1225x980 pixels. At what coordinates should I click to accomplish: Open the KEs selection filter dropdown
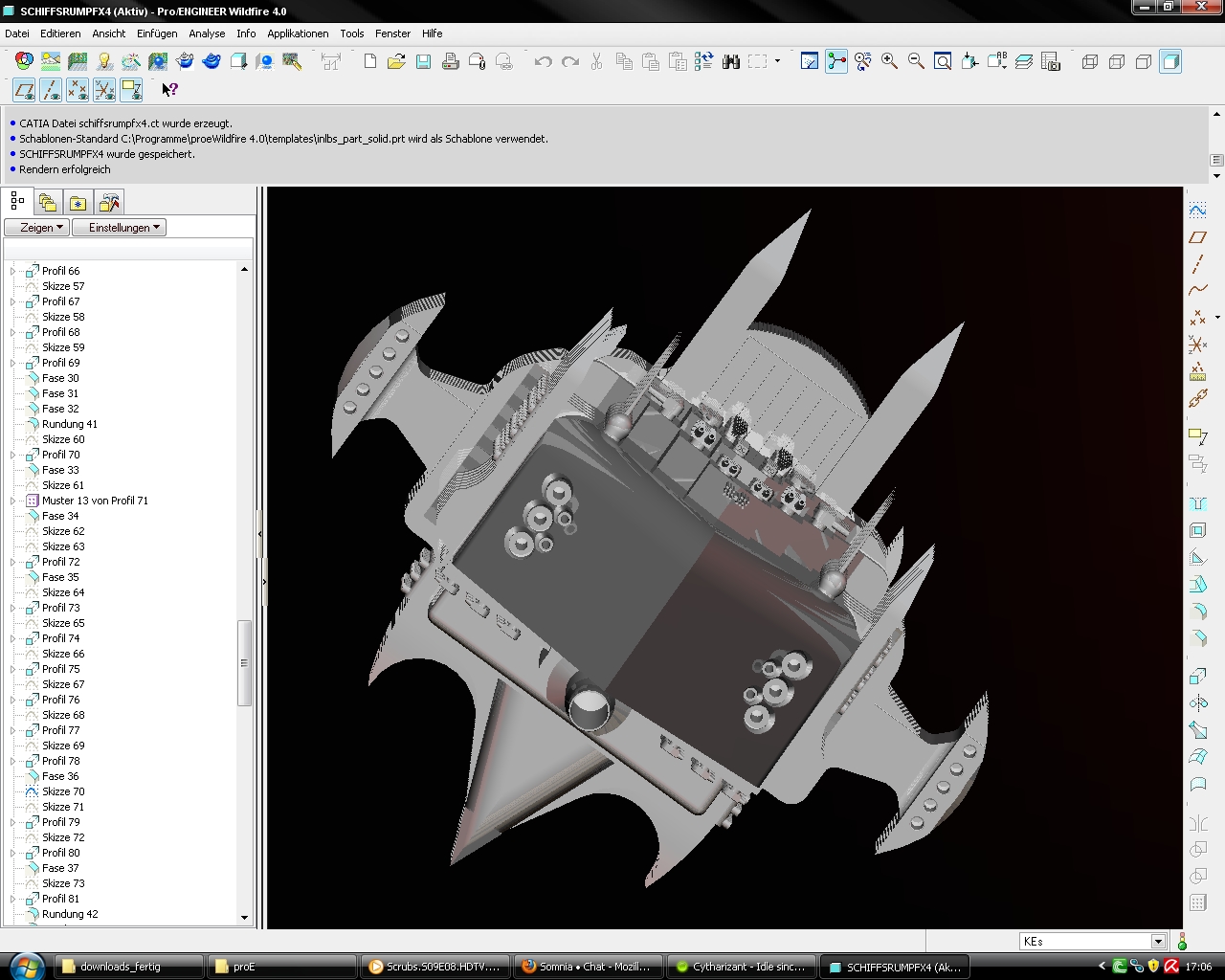coord(1158,942)
